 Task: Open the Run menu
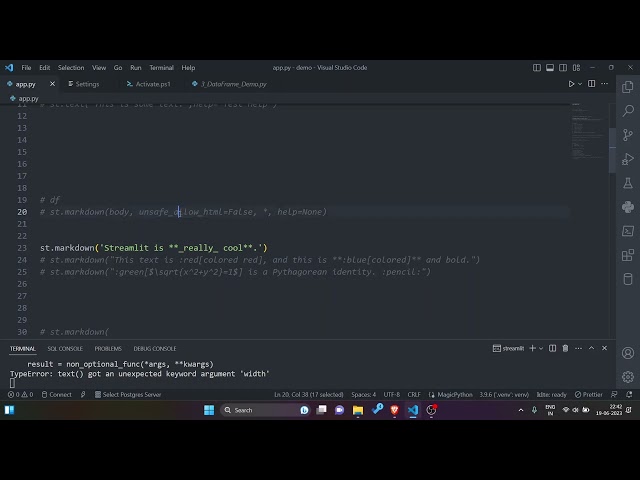[136, 68]
